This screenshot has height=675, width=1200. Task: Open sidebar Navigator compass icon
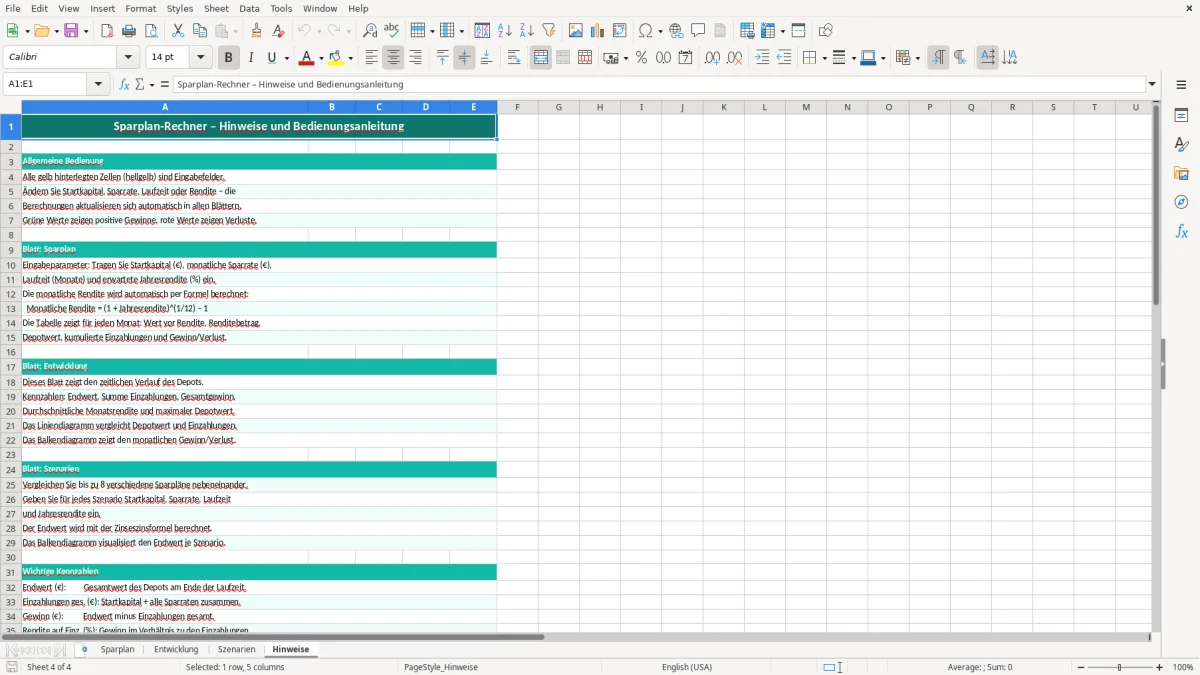[x=1181, y=202]
